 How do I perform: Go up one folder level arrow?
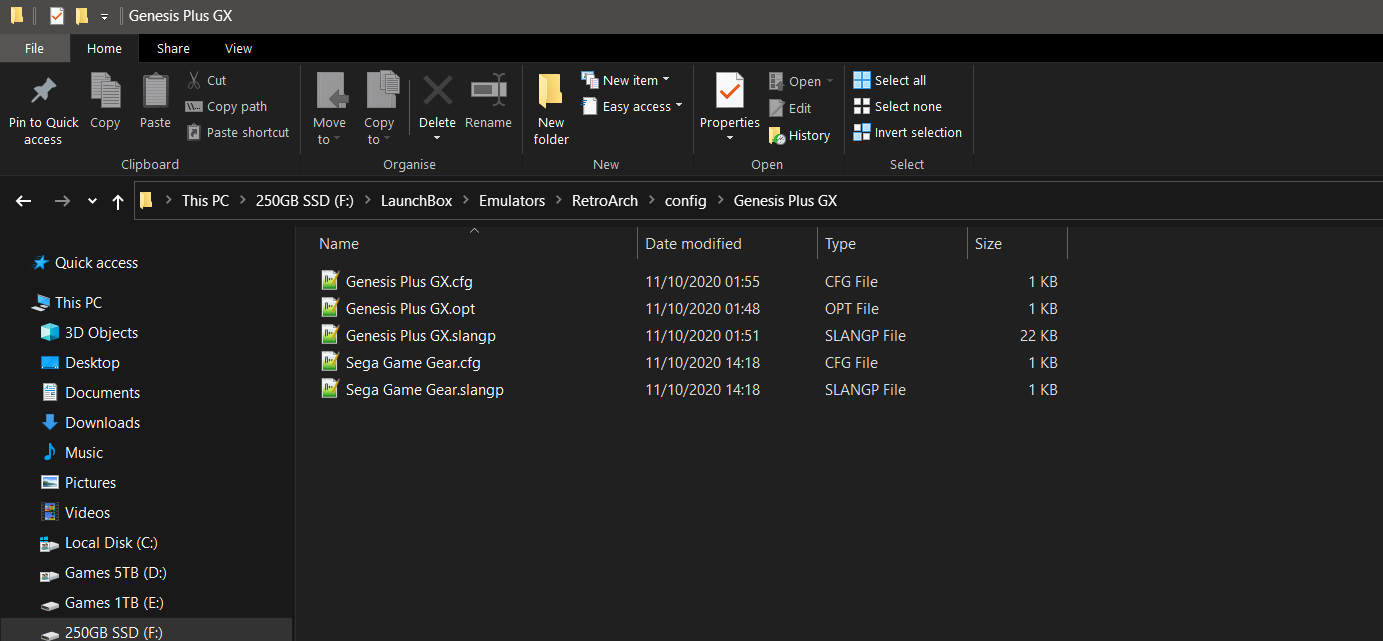118,201
